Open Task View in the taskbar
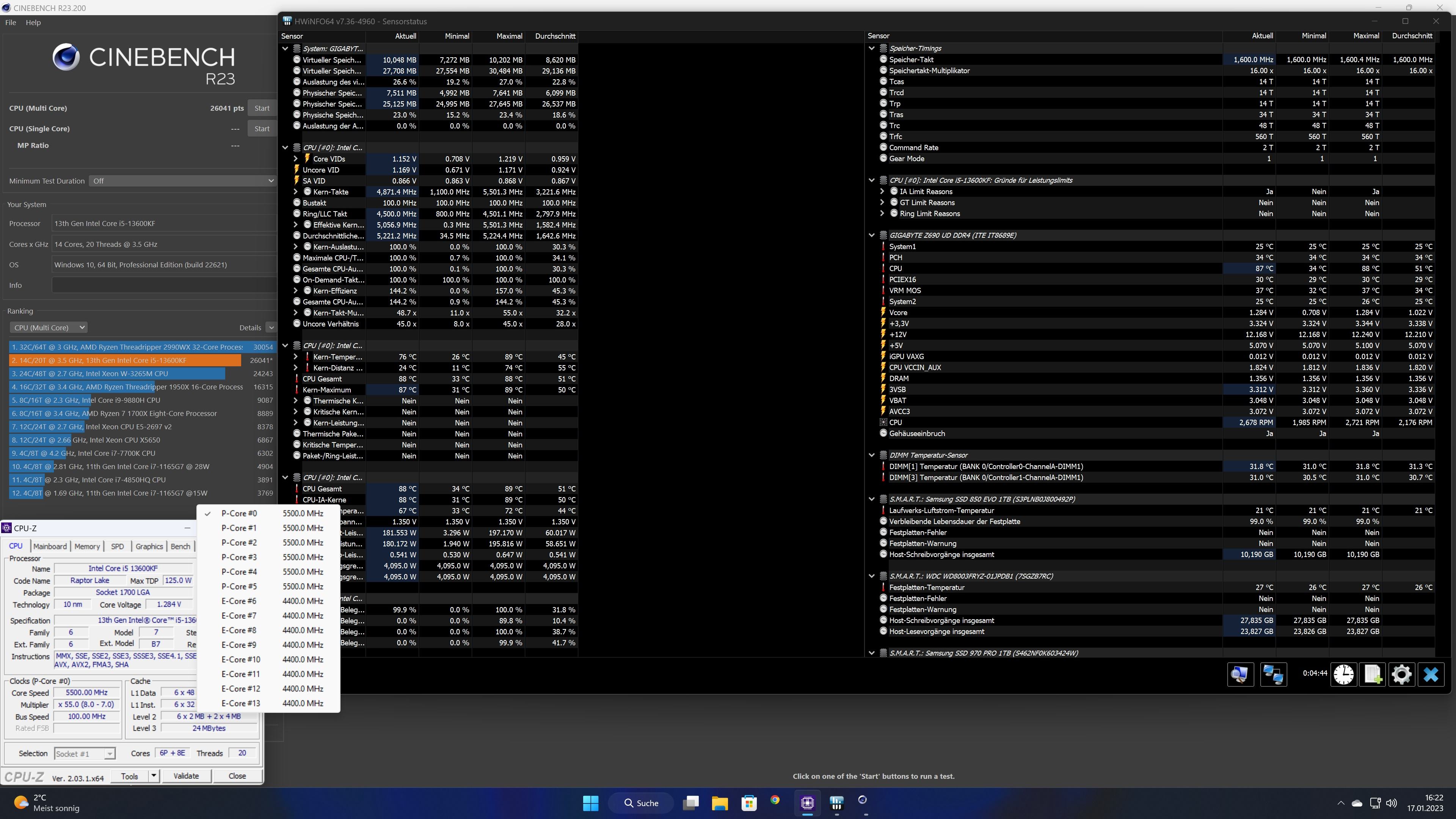The width and height of the screenshot is (1456, 819). click(690, 803)
